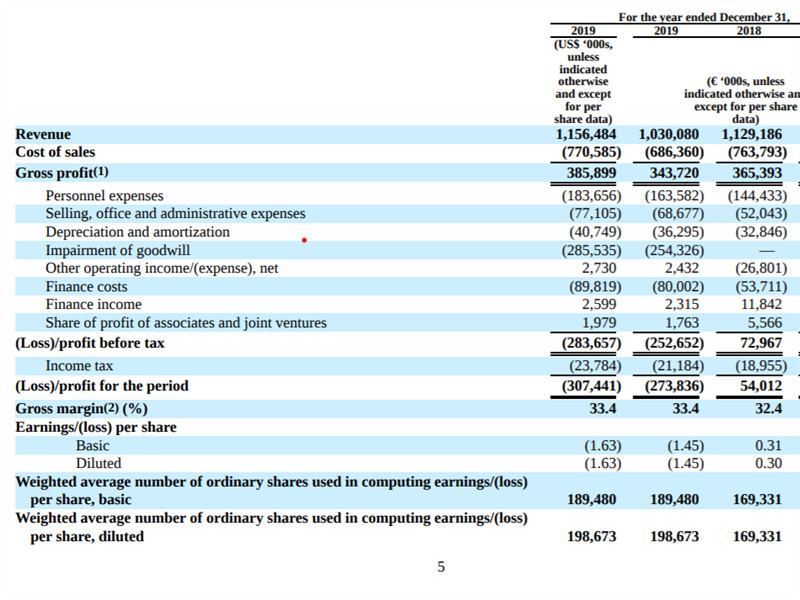Image resolution: width=800 pixels, height=600 pixels.
Task: Click the "For the year ended December 31," header
Action: [x=704, y=17]
